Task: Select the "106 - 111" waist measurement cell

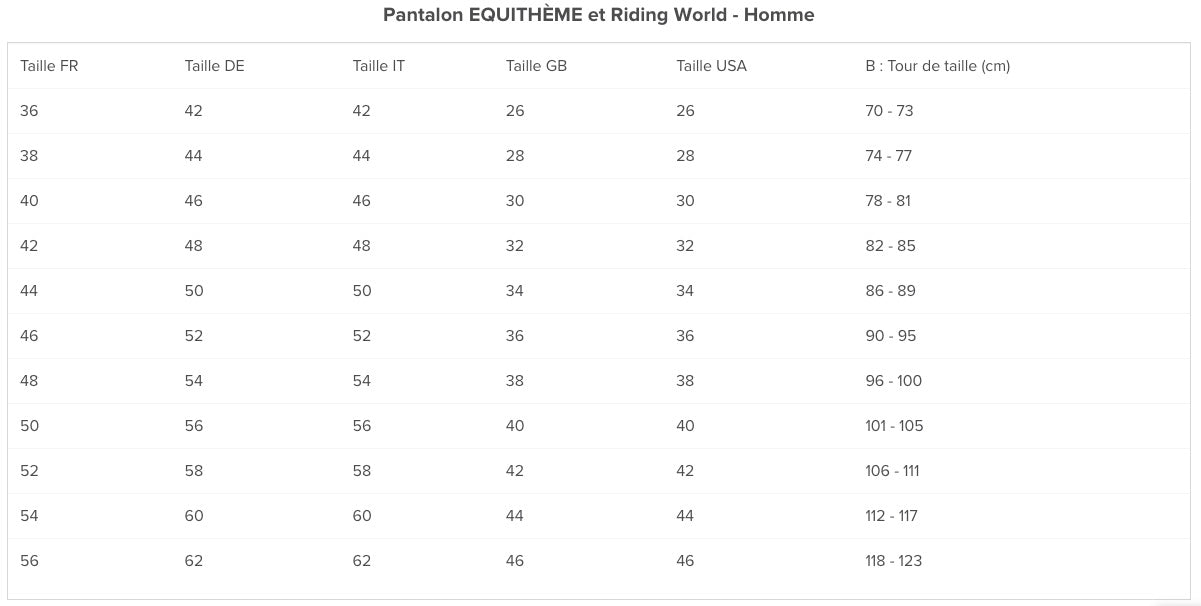Action: [892, 471]
